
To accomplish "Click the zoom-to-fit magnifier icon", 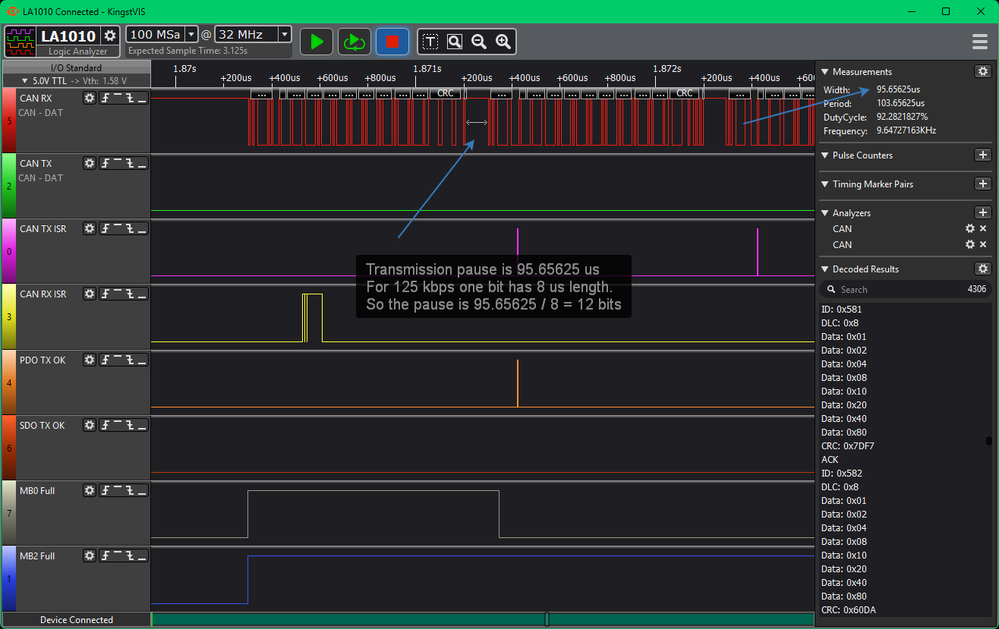I will click(x=454, y=42).
